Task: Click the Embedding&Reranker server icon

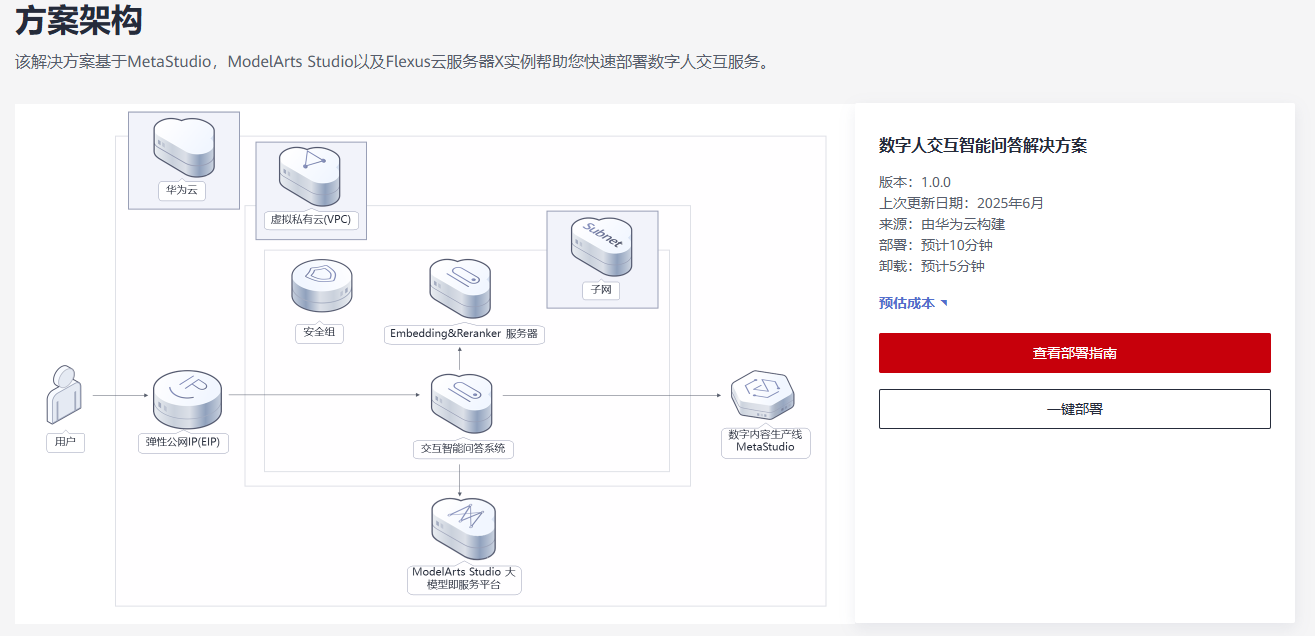Action: 460,289
